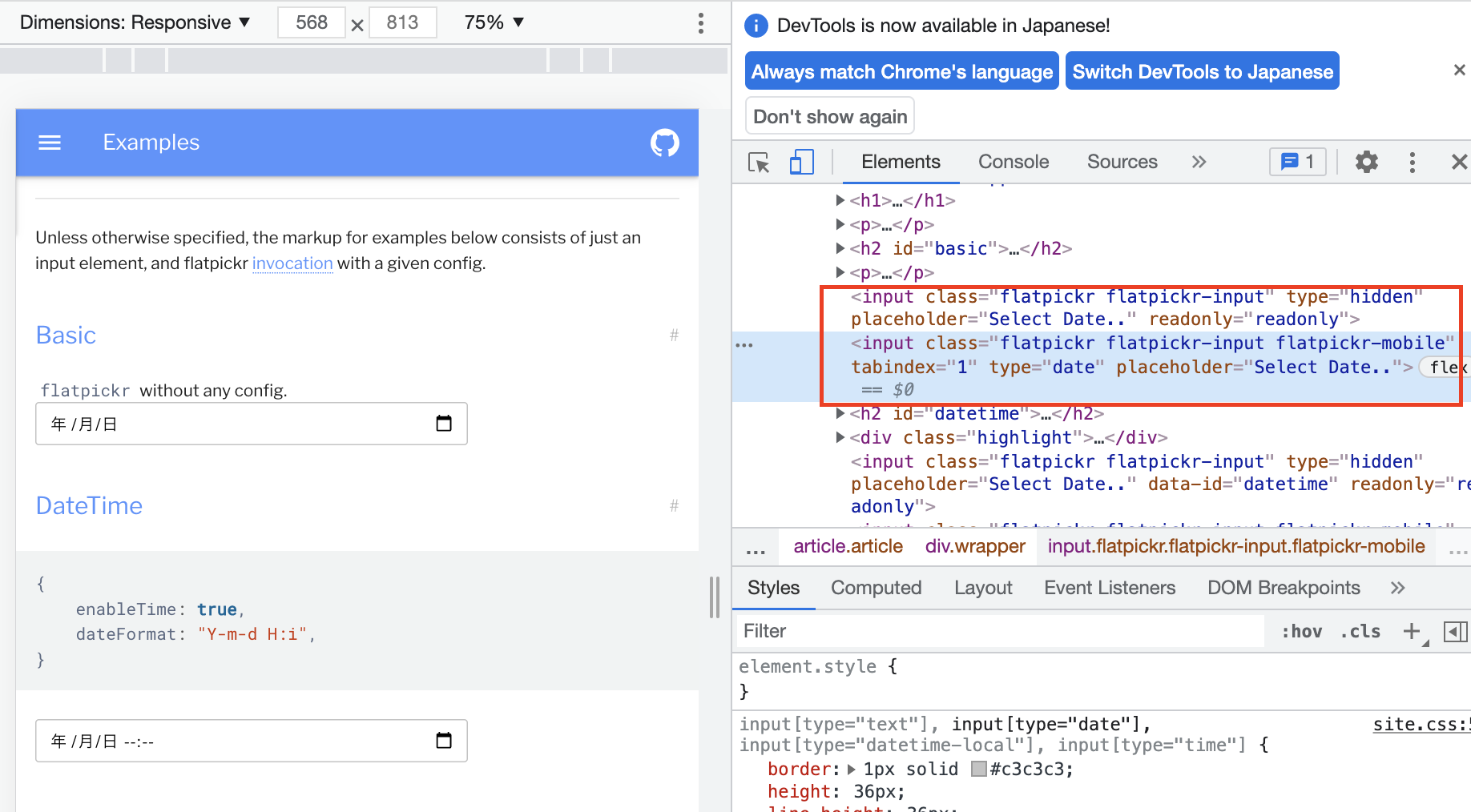Click the Switch DevTools to Japanese button

[x=1201, y=70]
